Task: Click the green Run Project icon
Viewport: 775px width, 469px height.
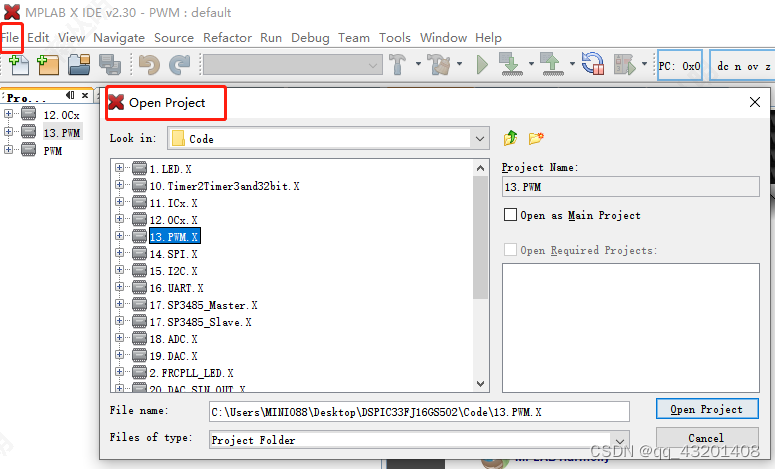Action: click(482, 65)
